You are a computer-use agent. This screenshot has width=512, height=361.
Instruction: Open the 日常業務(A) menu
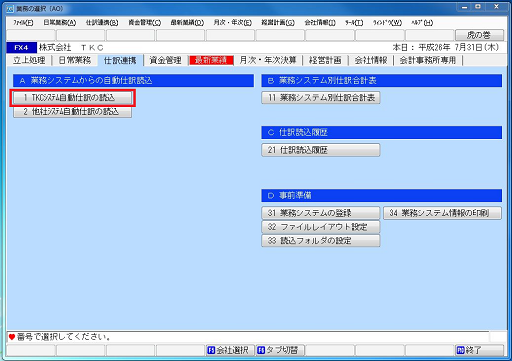60,23
